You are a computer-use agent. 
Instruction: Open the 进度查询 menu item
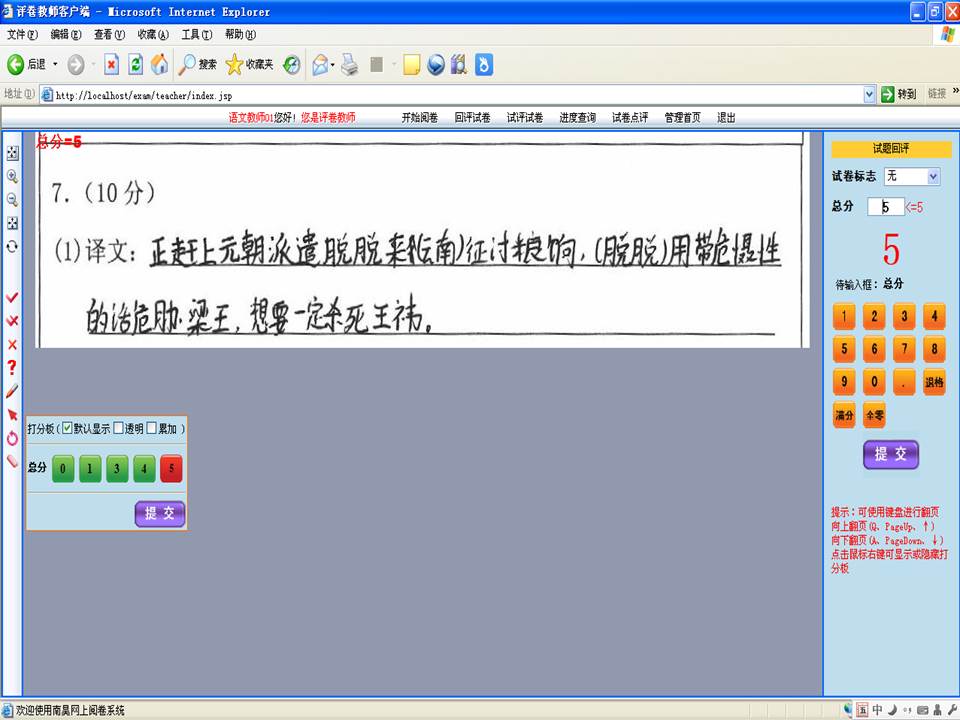point(577,117)
